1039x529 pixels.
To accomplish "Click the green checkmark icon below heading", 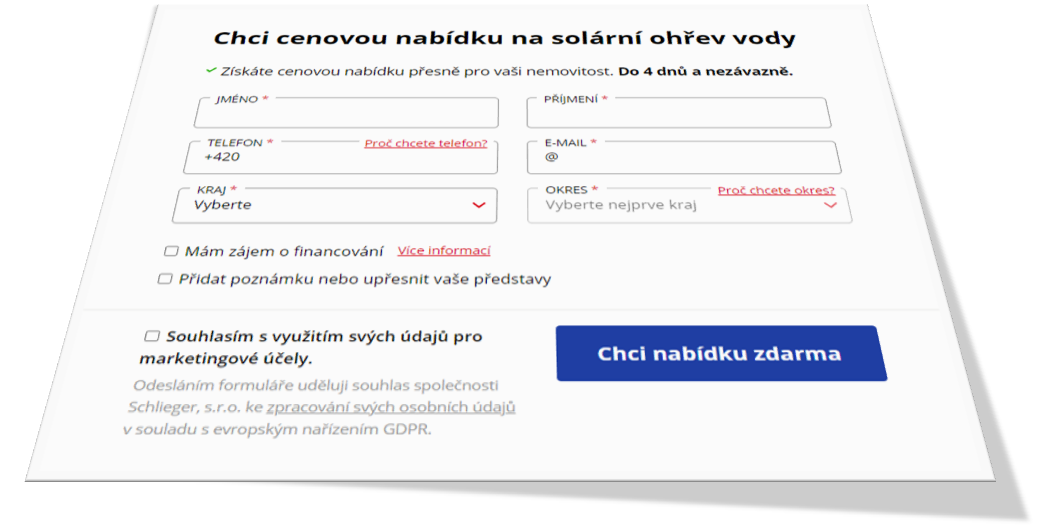I will coord(211,71).
